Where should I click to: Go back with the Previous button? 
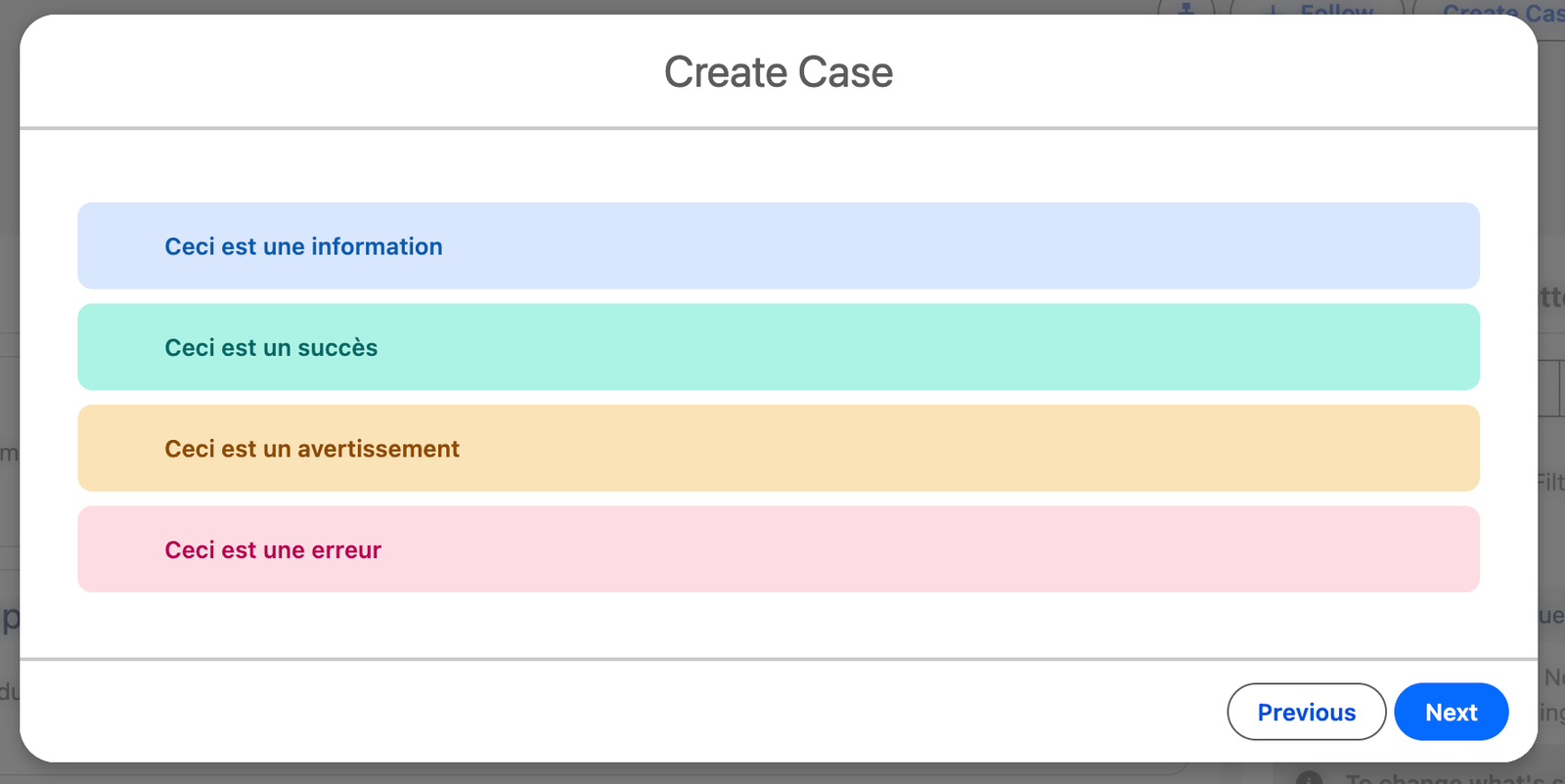[x=1306, y=712]
